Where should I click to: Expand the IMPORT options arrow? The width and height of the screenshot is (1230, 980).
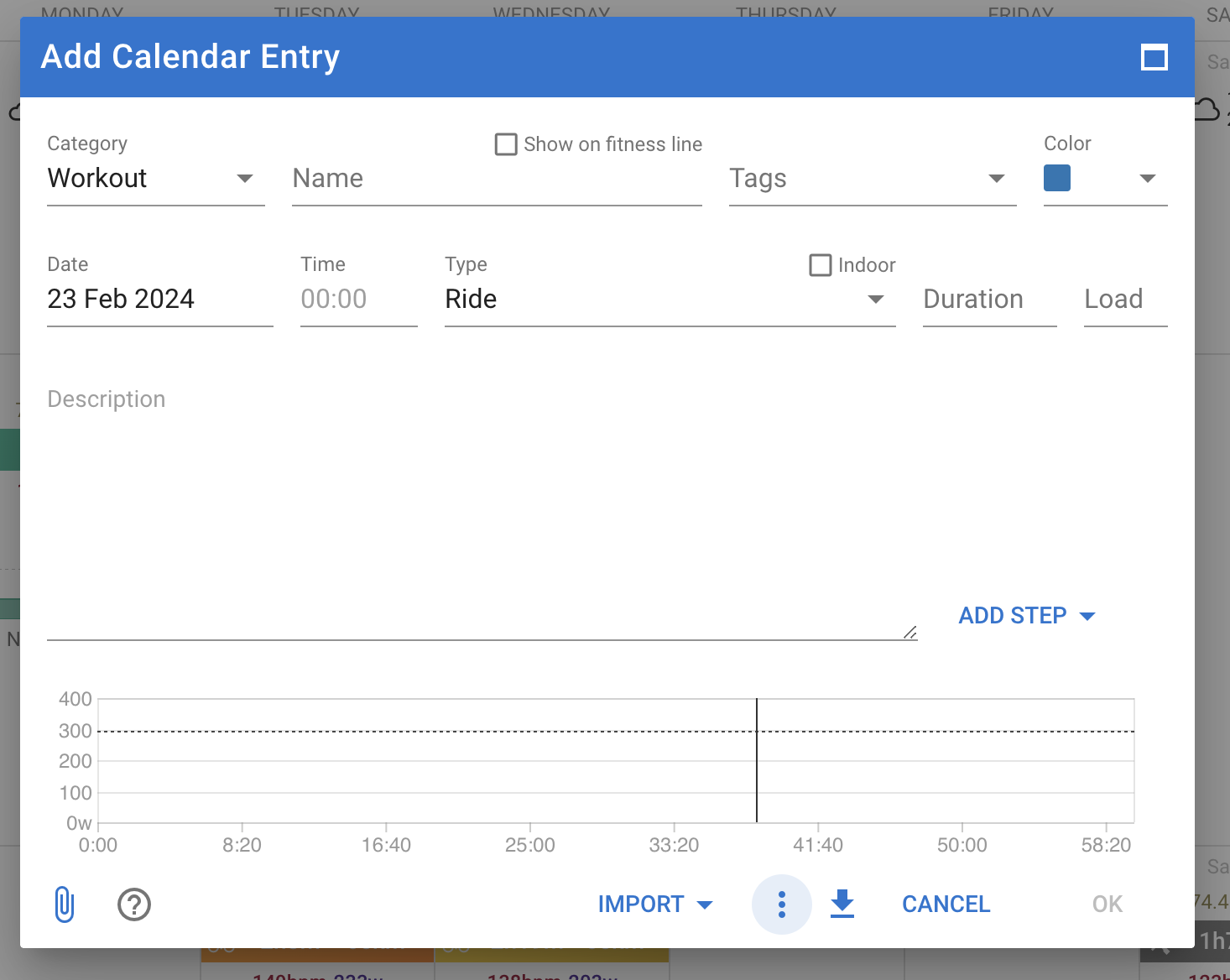(x=705, y=904)
